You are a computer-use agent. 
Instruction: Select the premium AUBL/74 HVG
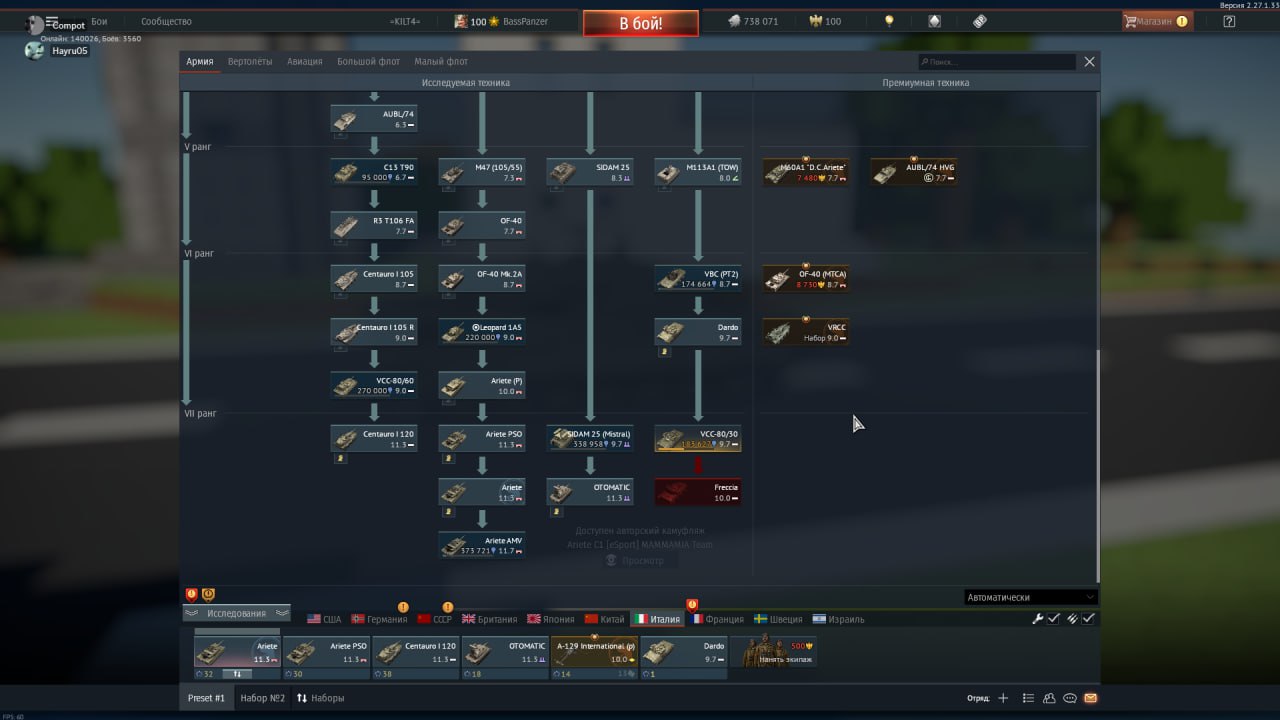pyautogui.click(x=914, y=172)
